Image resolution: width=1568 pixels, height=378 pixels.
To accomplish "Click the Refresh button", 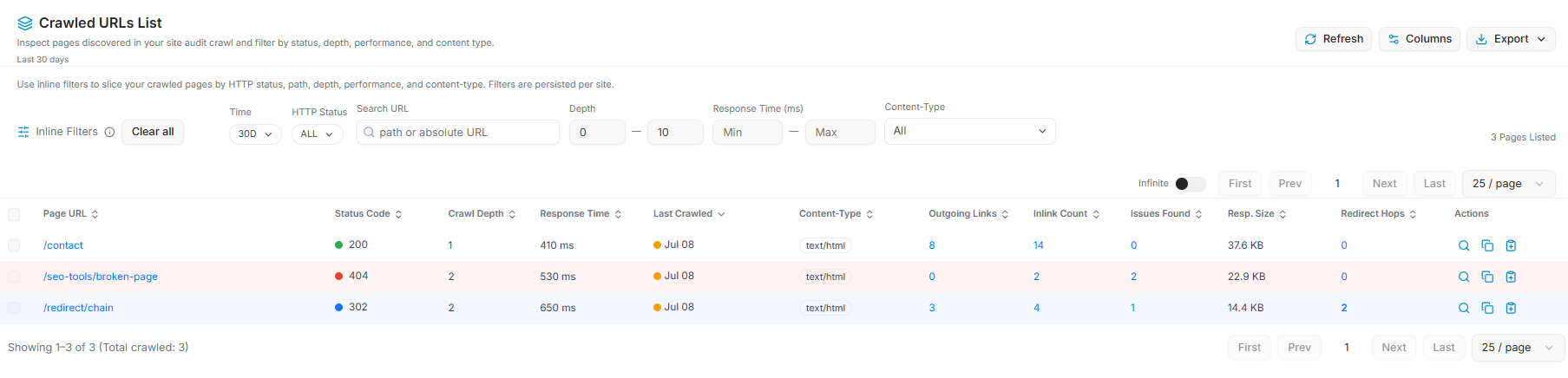I will click(x=1334, y=39).
